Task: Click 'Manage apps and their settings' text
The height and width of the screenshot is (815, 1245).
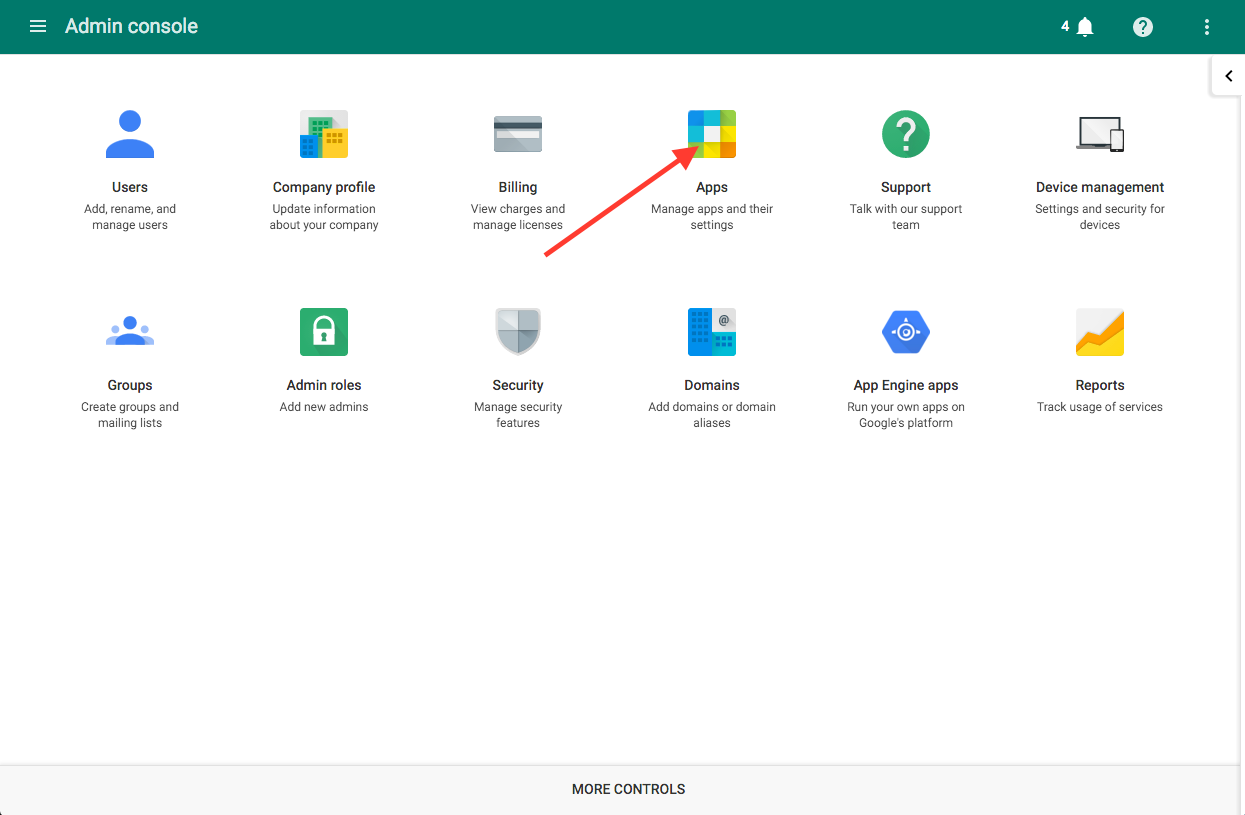Action: [x=712, y=217]
